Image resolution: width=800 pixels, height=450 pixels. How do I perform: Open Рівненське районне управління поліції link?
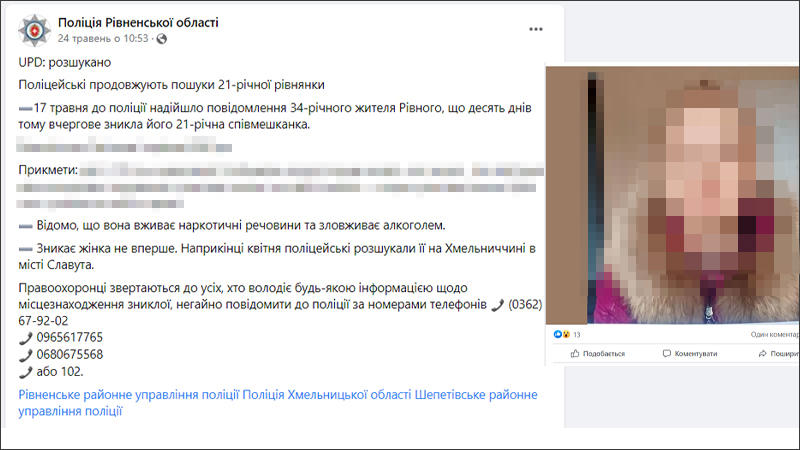pyautogui.click(x=129, y=394)
